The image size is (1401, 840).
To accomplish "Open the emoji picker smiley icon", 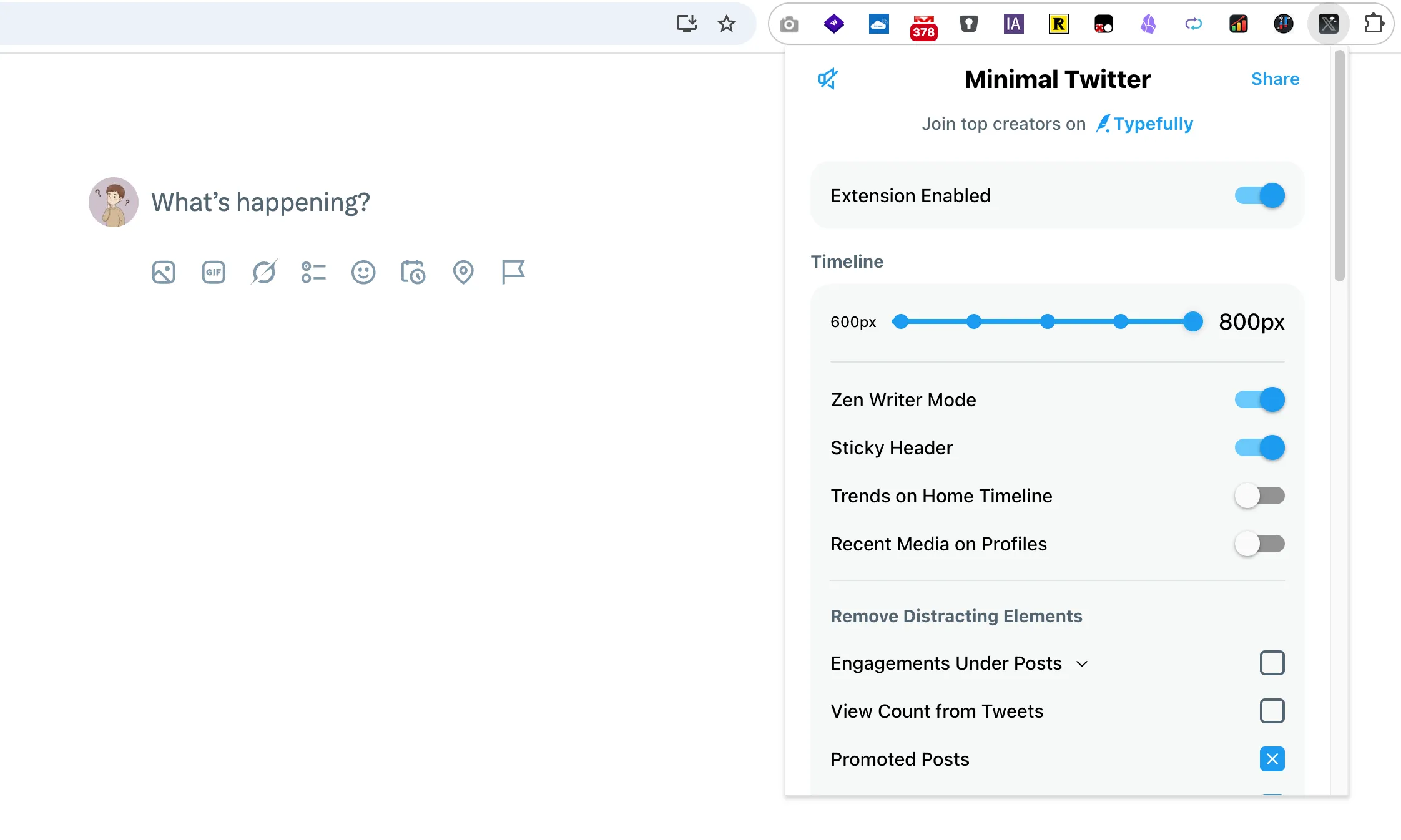I will [x=363, y=273].
